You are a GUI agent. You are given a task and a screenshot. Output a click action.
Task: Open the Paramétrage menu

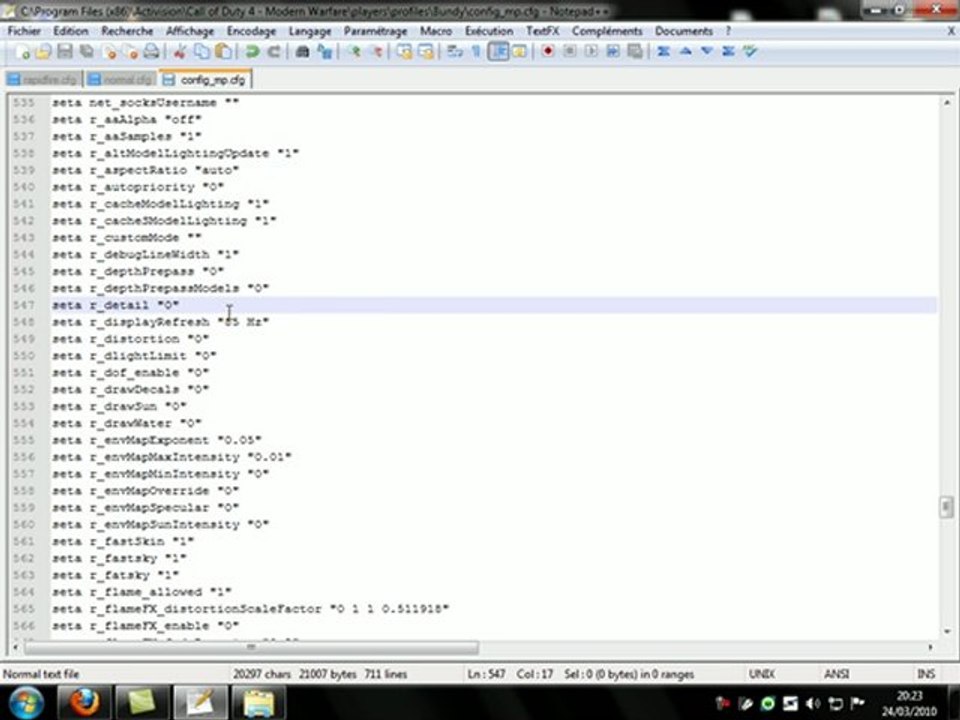(375, 31)
